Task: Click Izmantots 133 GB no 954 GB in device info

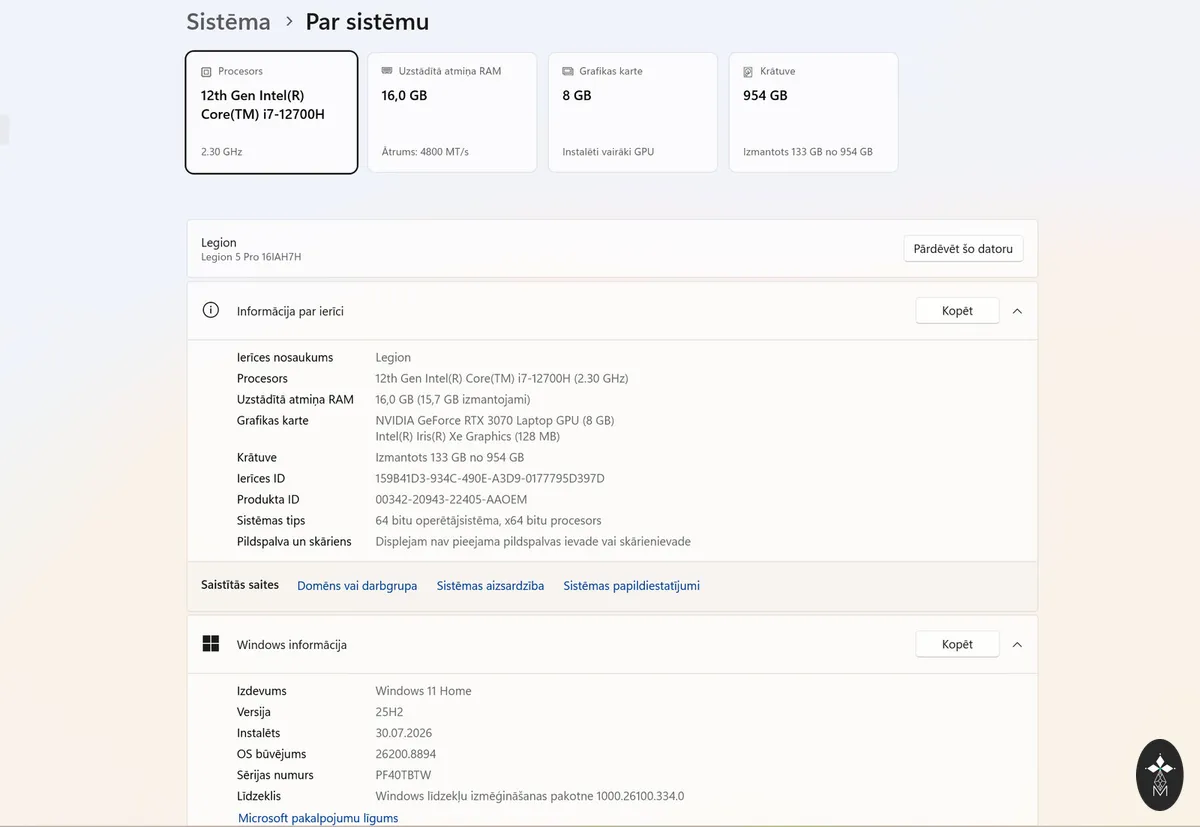Action: 449,457
